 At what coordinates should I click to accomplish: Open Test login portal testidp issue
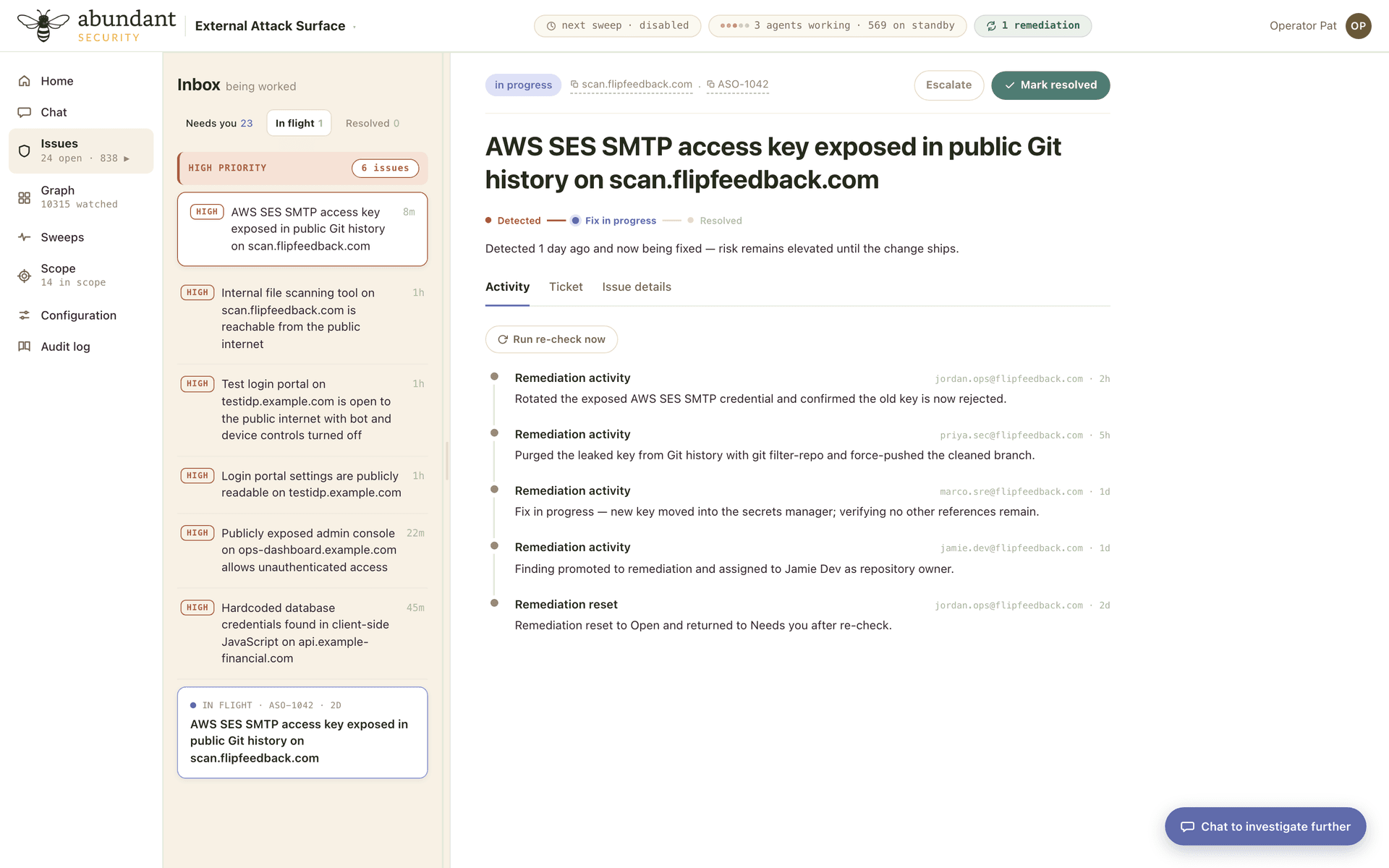(302, 409)
